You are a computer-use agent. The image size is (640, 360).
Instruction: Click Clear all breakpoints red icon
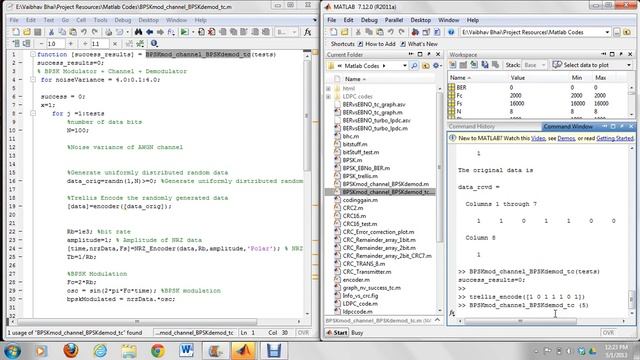click(211, 32)
